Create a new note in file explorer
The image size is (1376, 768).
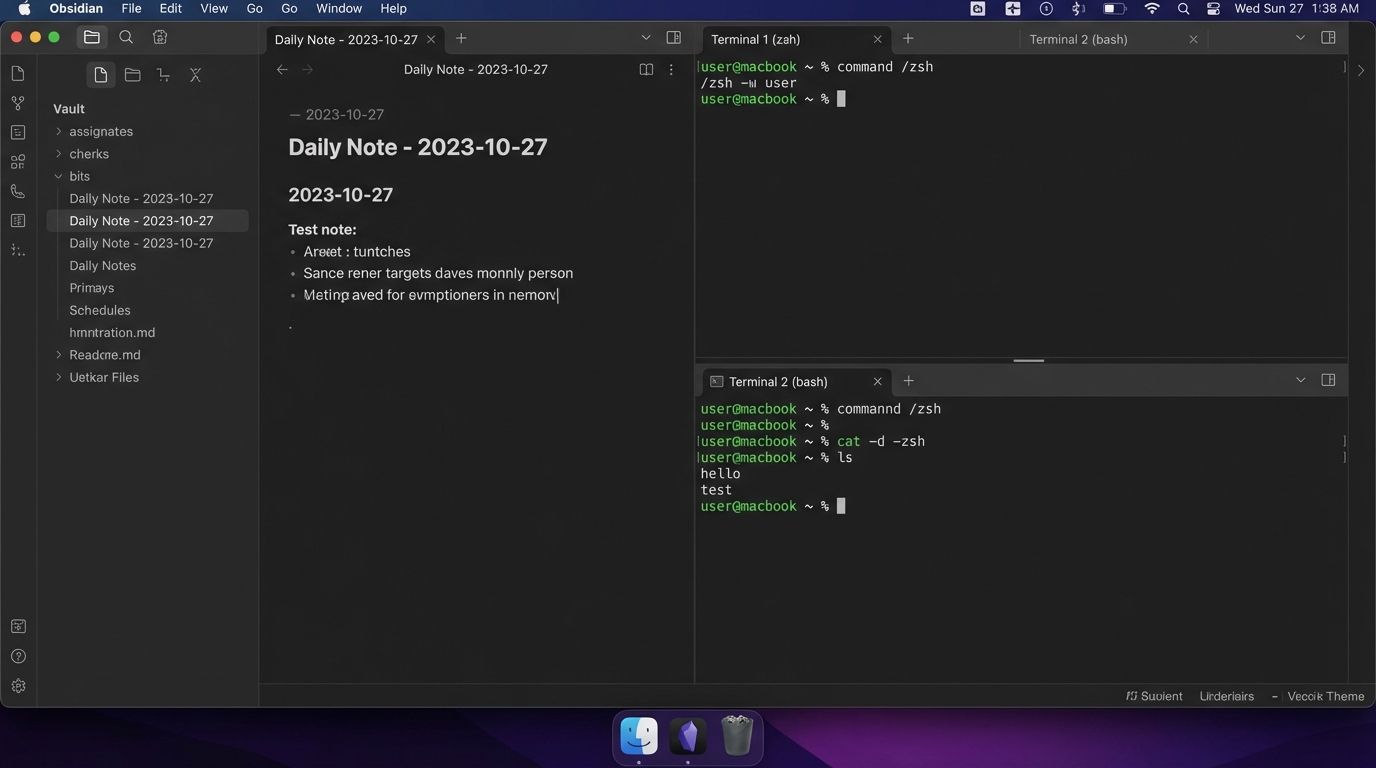coord(100,75)
